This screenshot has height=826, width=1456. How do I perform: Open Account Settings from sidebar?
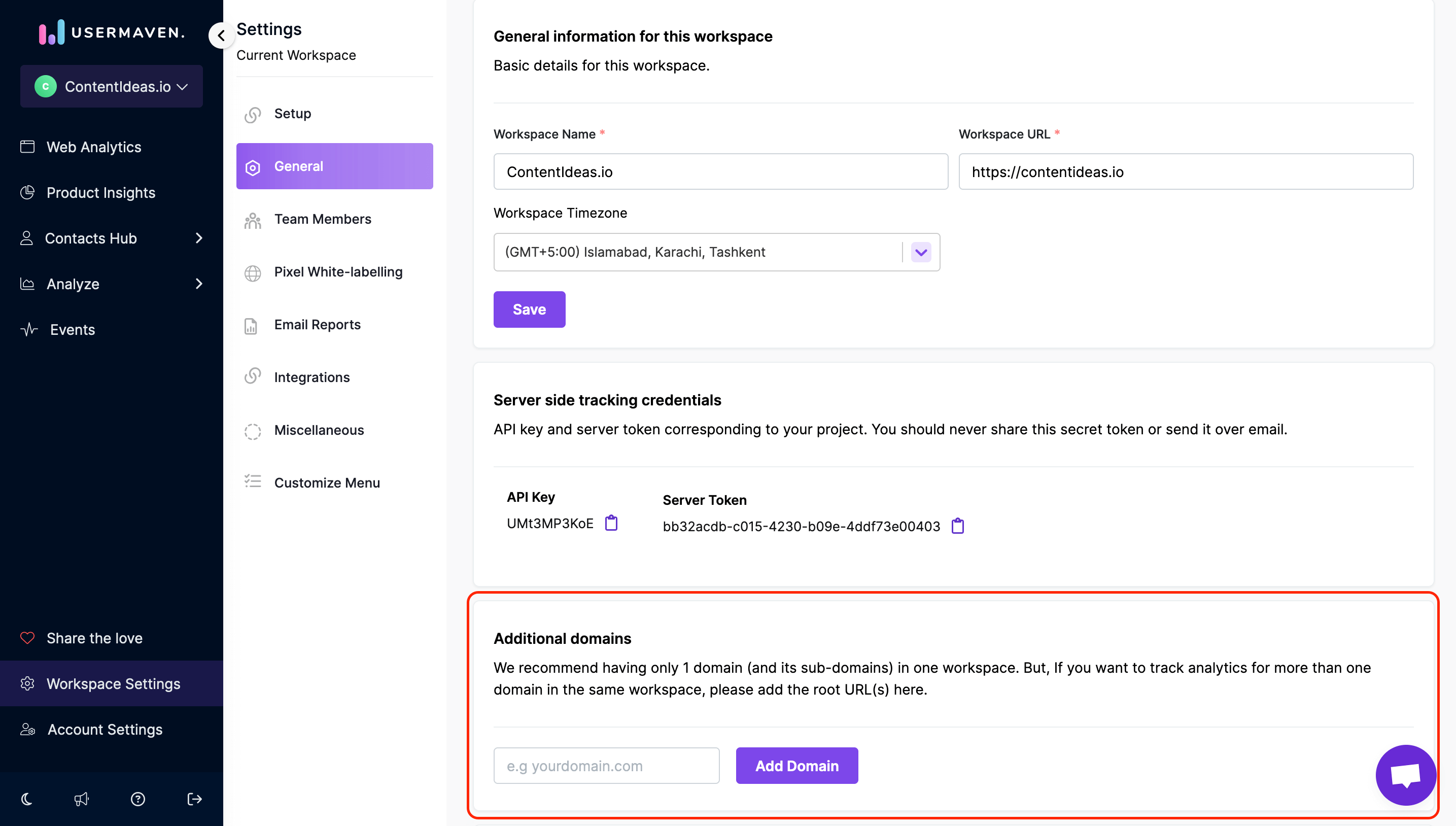(104, 730)
